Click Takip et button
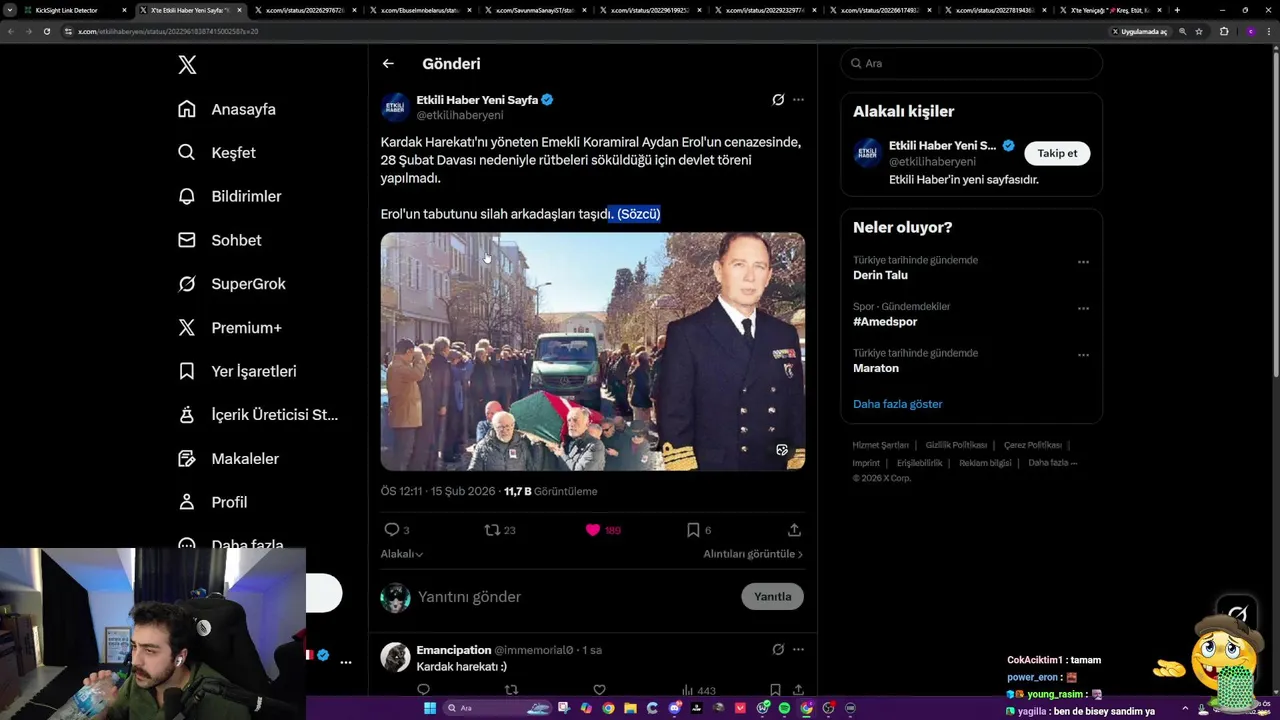 tap(1057, 153)
